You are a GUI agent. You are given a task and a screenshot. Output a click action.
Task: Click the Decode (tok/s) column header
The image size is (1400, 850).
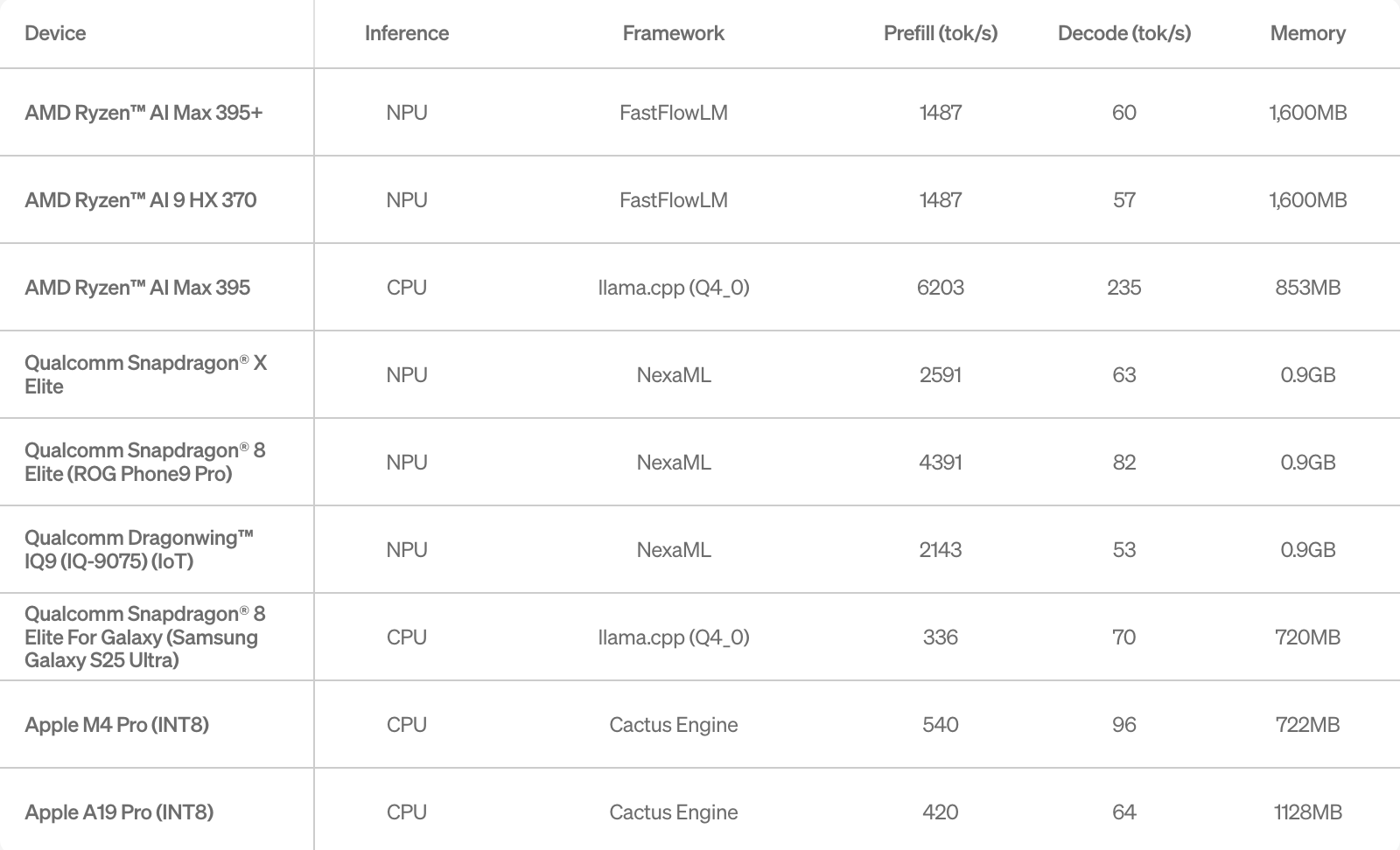click(1123, 33)
